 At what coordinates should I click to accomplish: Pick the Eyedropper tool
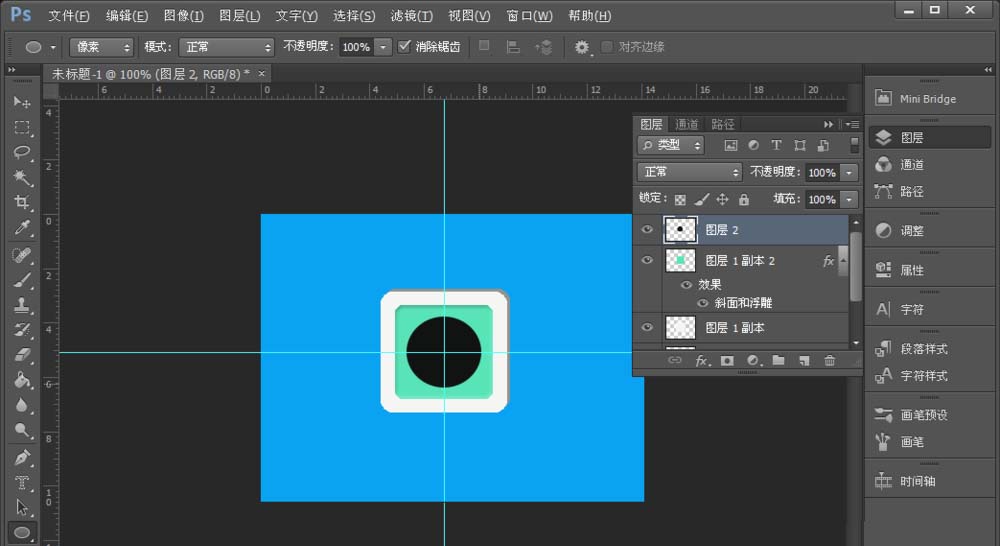(x=22, y=229)
